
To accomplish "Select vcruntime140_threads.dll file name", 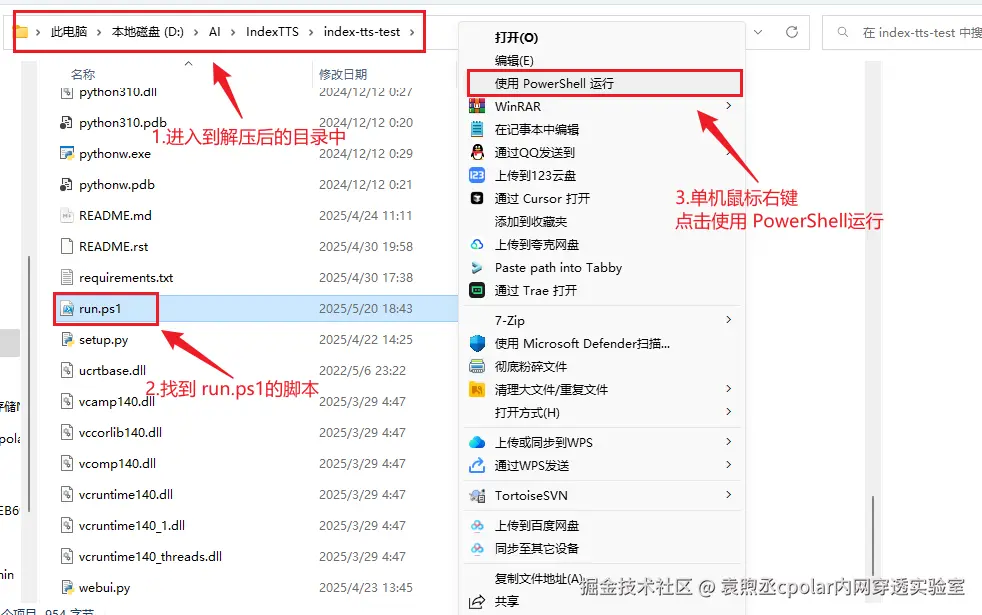I will click(x=150, y=557).
